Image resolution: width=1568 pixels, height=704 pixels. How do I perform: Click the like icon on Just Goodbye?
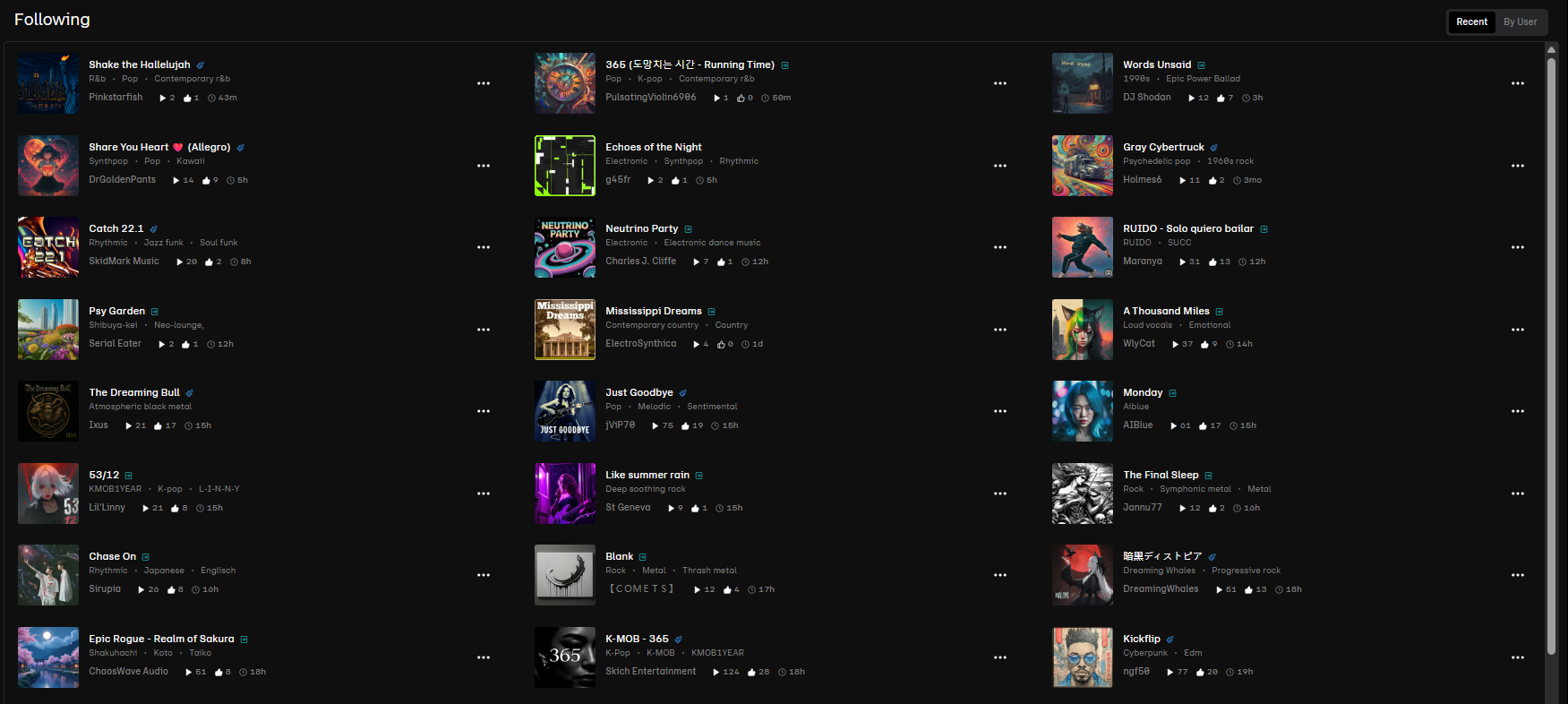pos(685,426)
